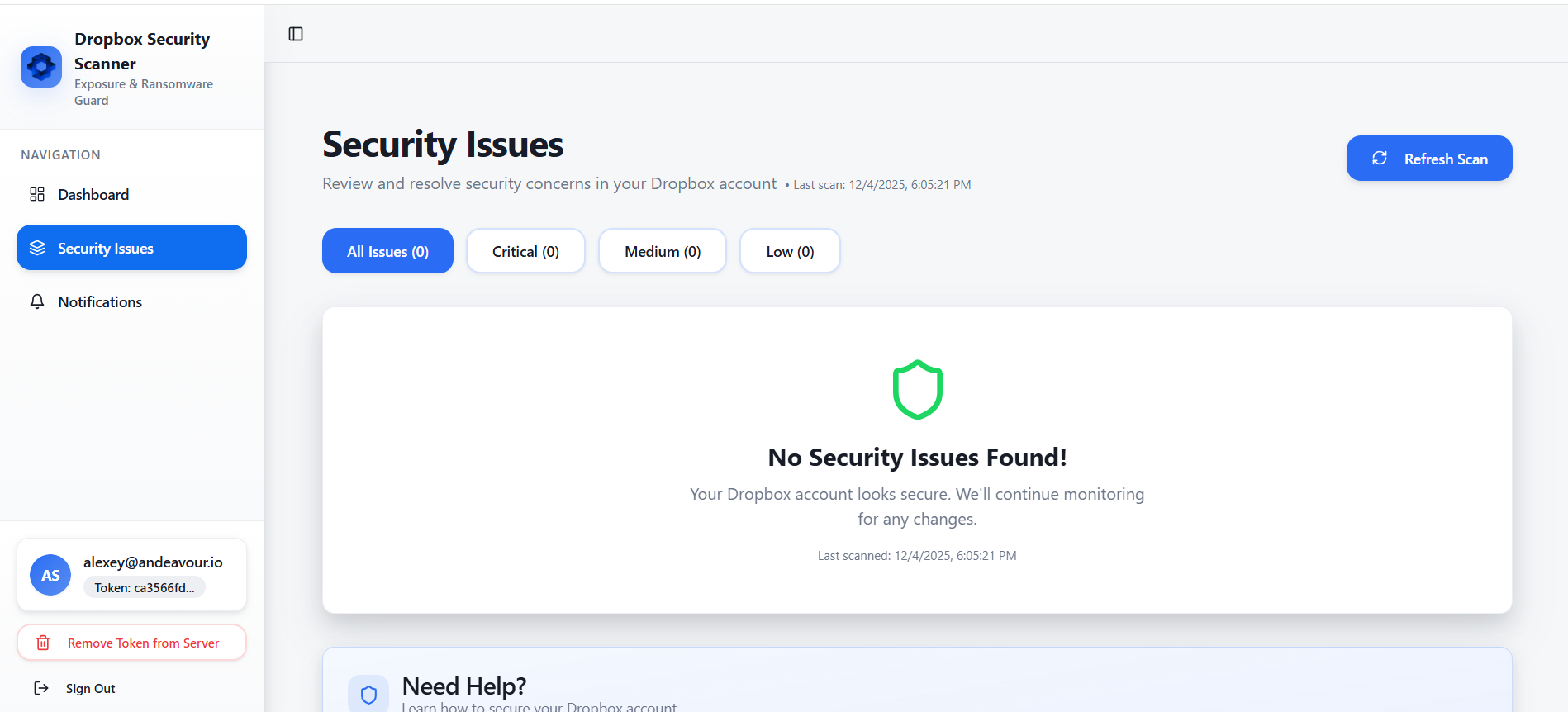Screen dimensions: 1568x712
Task: Open the Dashboard page
Action: 131,194
